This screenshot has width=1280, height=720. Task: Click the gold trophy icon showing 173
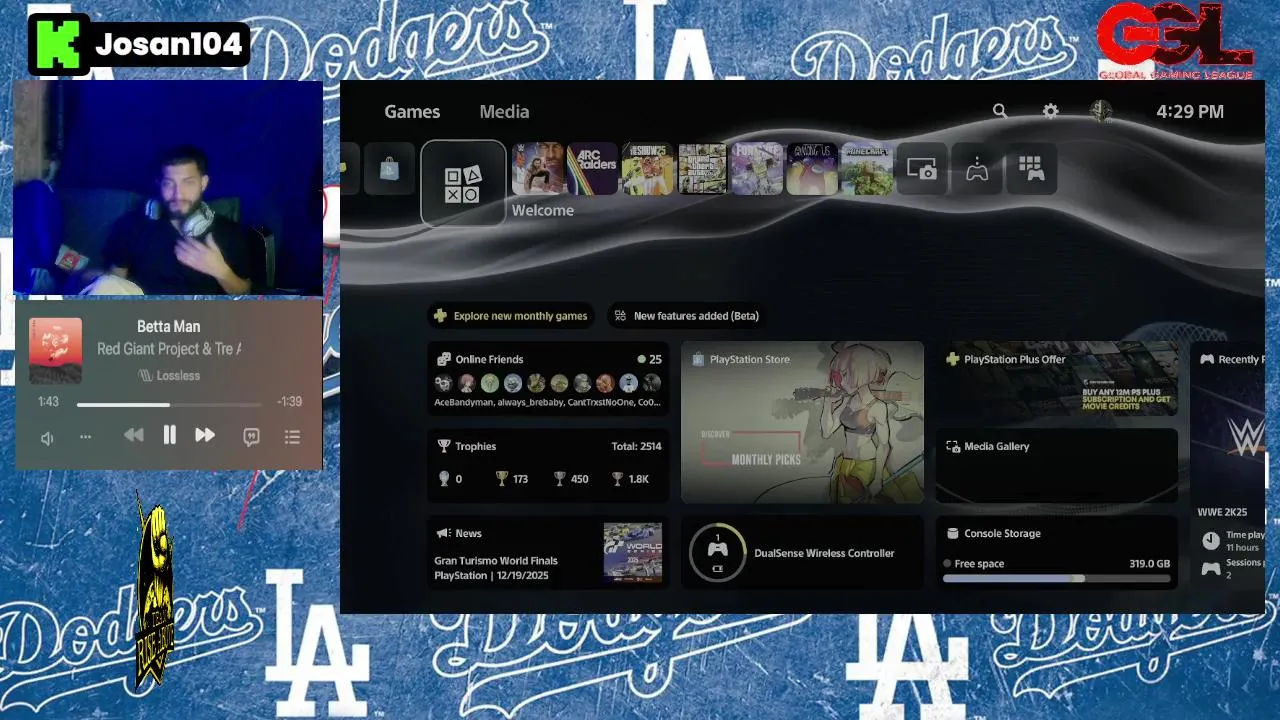502,479
